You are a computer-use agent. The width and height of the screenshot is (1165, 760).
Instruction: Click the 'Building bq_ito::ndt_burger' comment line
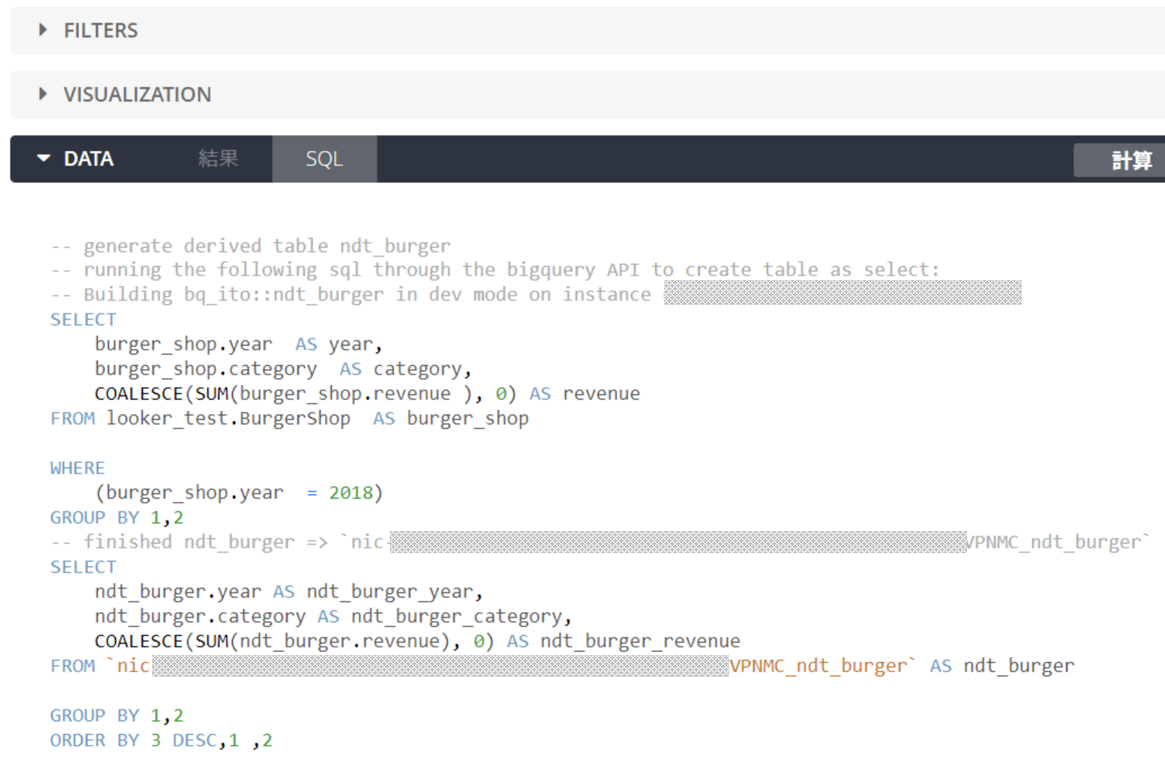click(536, 294)
